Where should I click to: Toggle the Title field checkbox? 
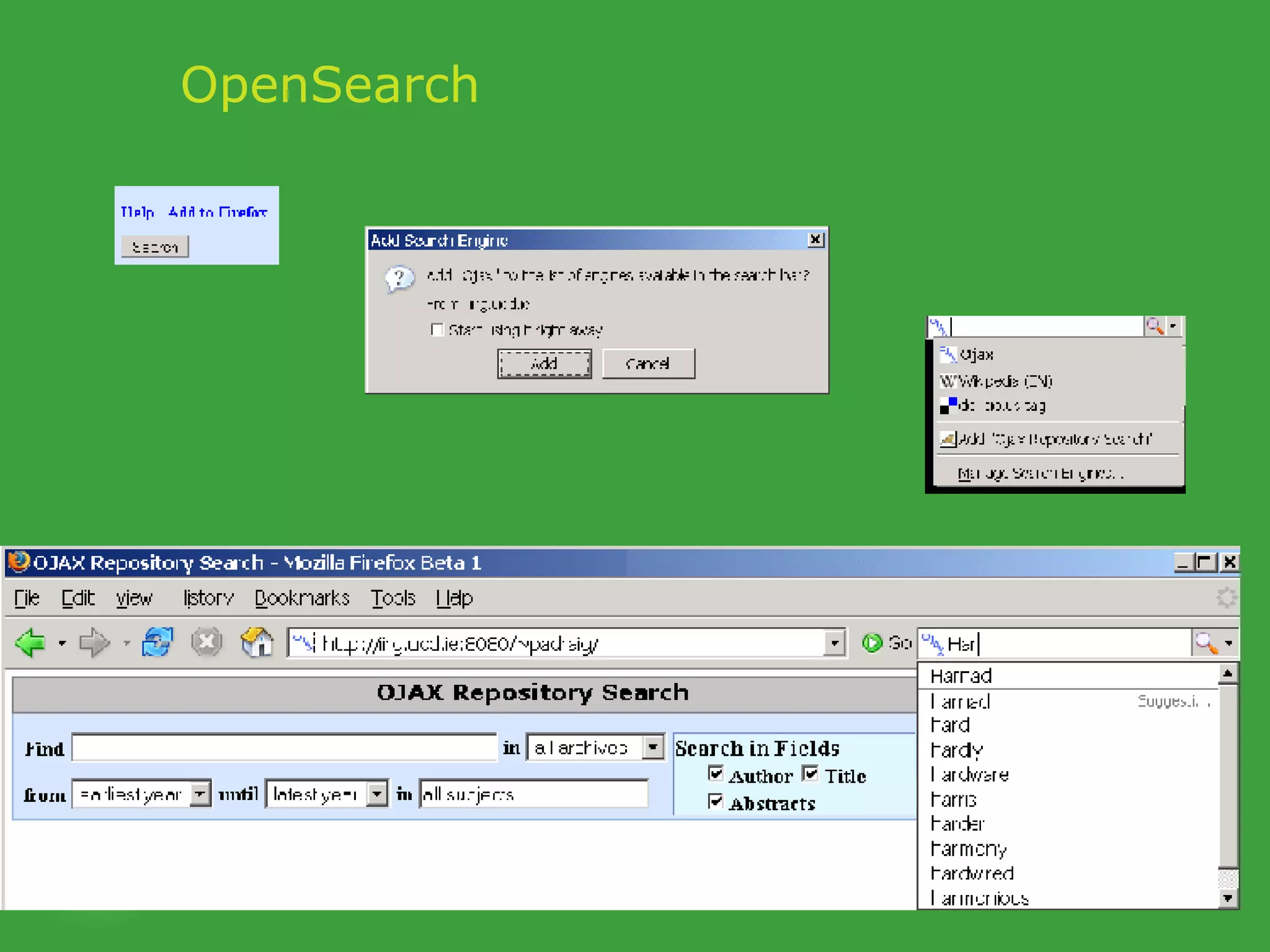pyautogui.click(x=810, y=773)
